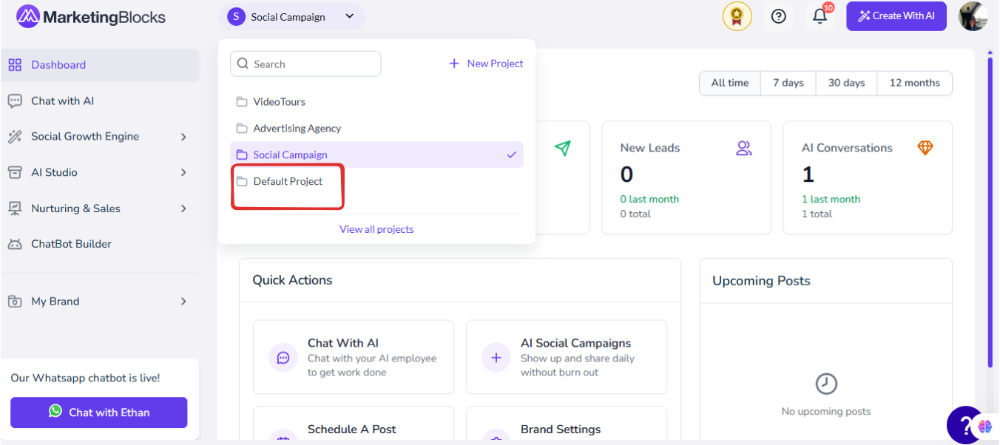1000x445 pixels.
Task: Click the Upcoming Posts heading
Action: [761, 281]
